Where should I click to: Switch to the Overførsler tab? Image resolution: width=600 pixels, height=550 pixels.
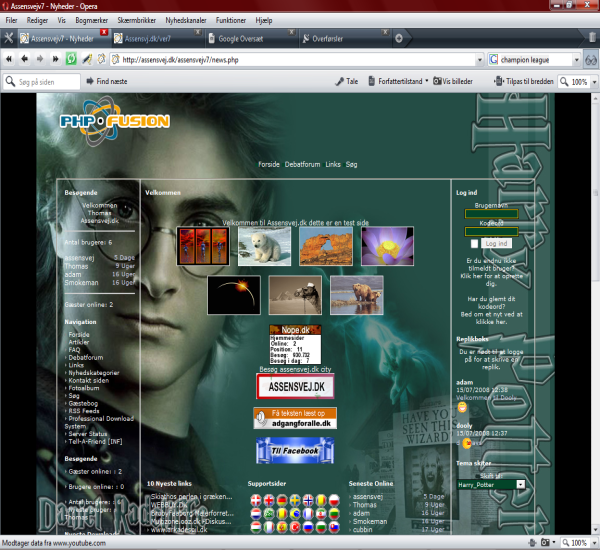click(x=345, y=38)
